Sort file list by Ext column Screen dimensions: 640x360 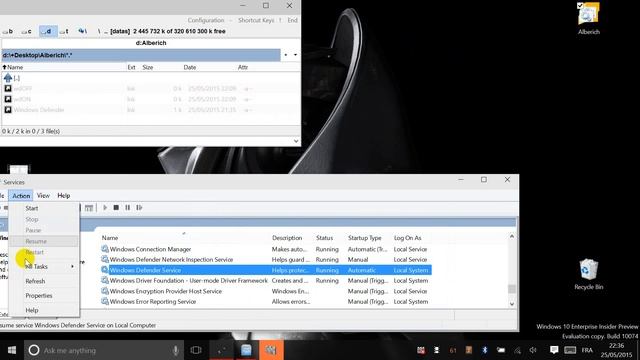click(132, 67)
